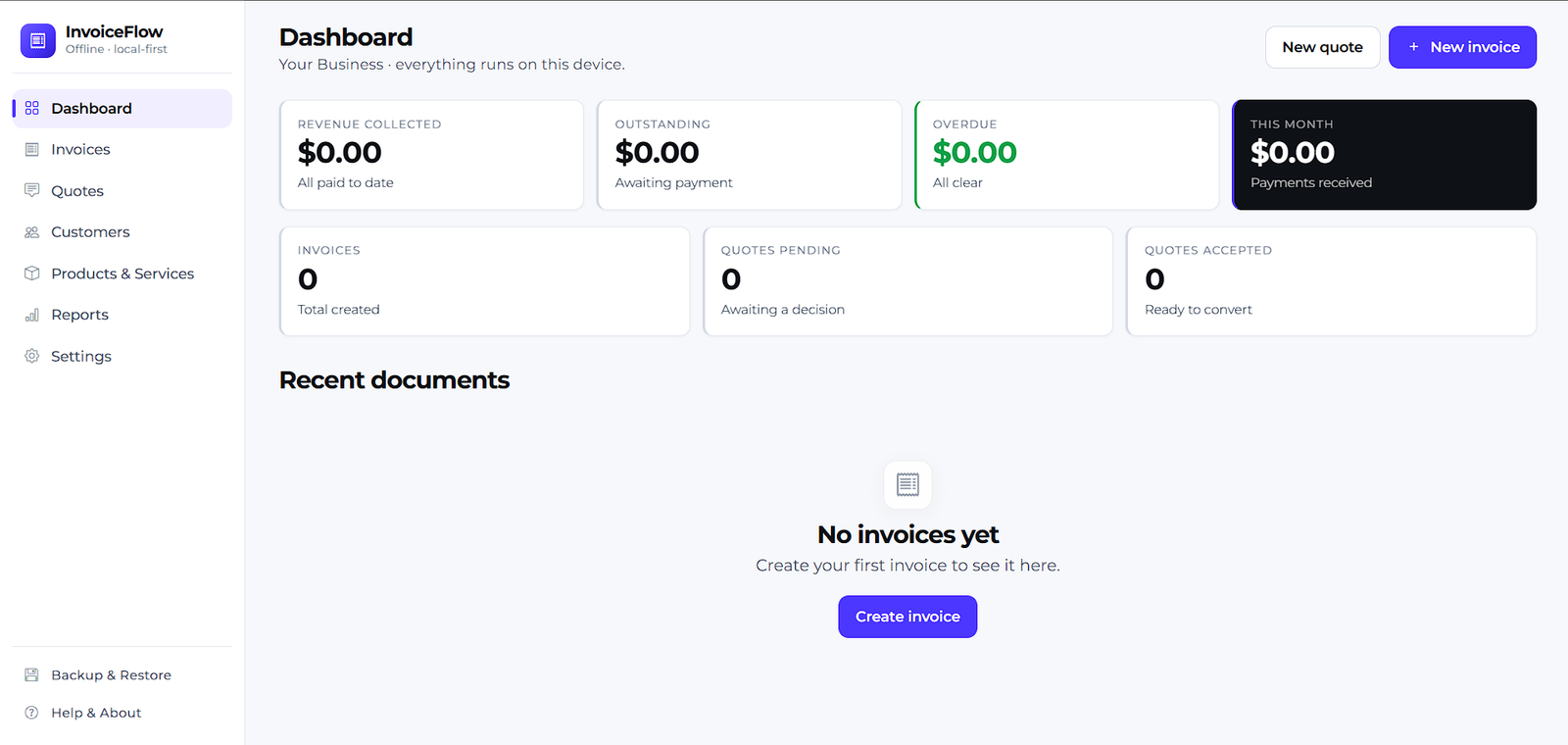
Task: Click the Create invoice button
Action: click(907, 617)
